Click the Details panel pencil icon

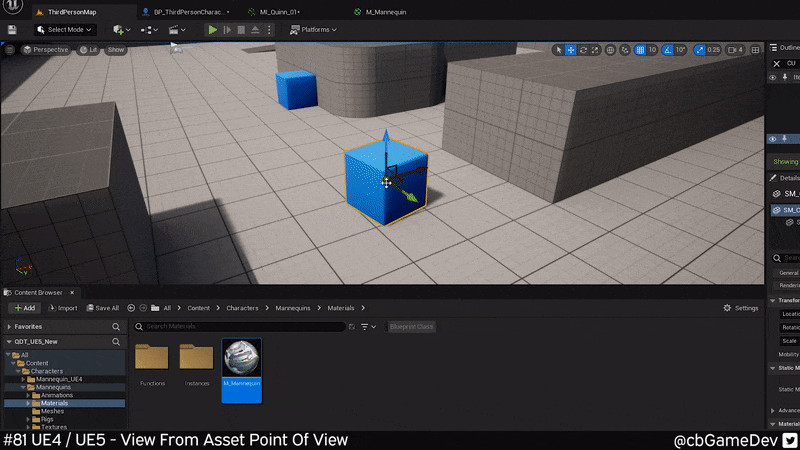[x=773, y=178]
